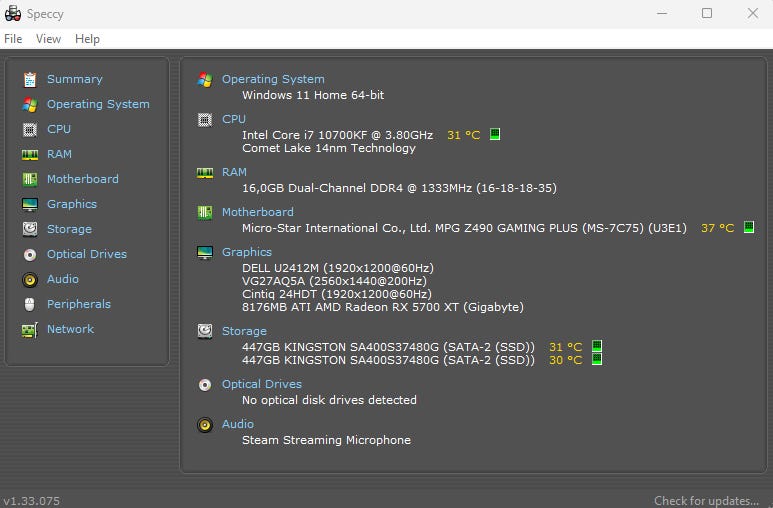The height and width of the screenshot is (508, 773).
Task: Click the DELL U2412M monitor entry
Action: point(338,268)
